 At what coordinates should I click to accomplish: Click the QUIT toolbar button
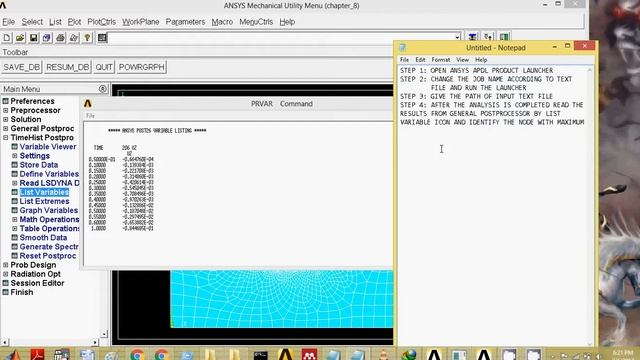tap(104, 67)
